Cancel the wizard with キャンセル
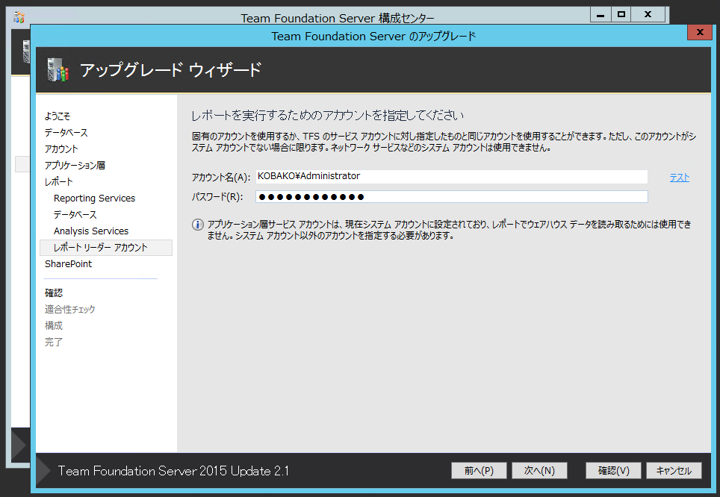Screen dimensions: 720x497 [x=674, y=470]
